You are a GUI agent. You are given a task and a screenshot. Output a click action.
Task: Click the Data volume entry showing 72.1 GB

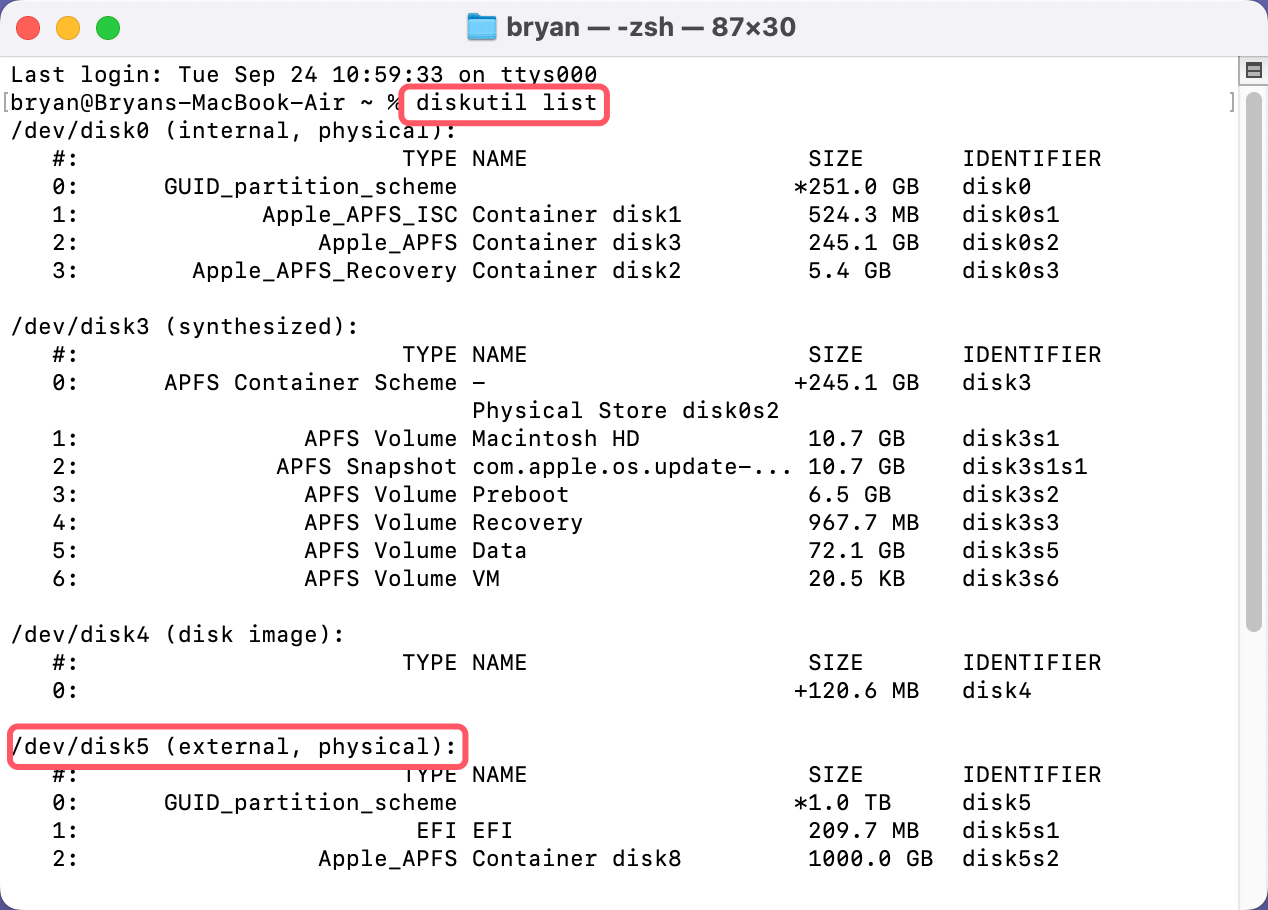tap(499, 550)
